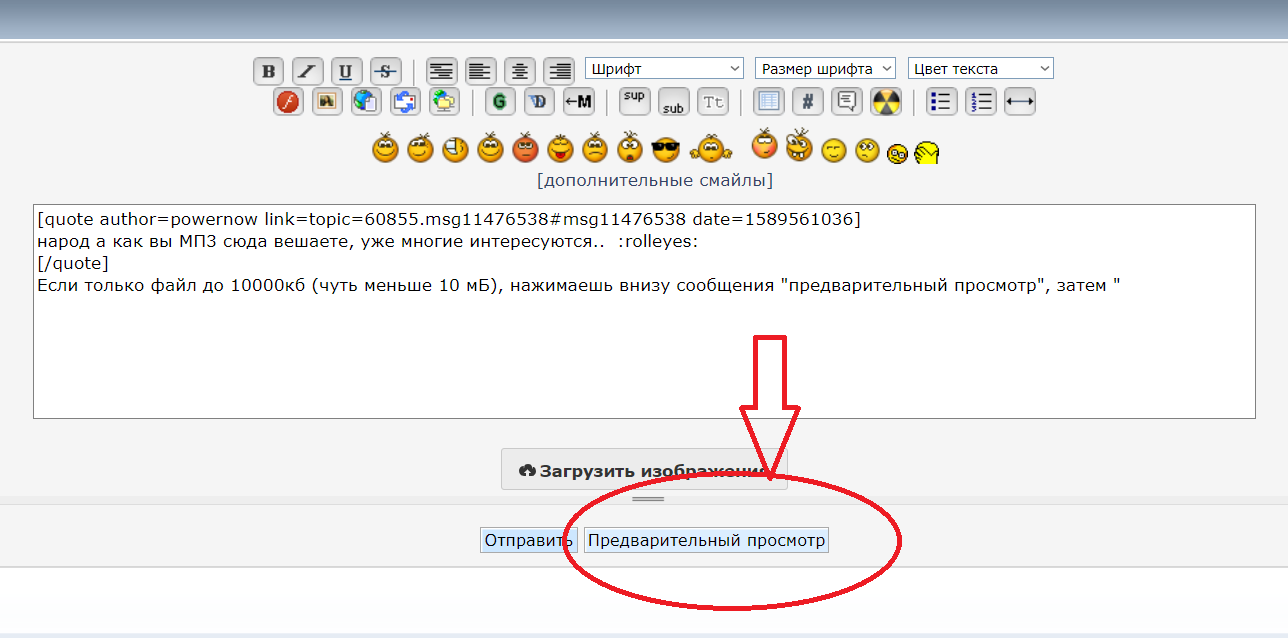Apply teletype Tt formatting

712,101
